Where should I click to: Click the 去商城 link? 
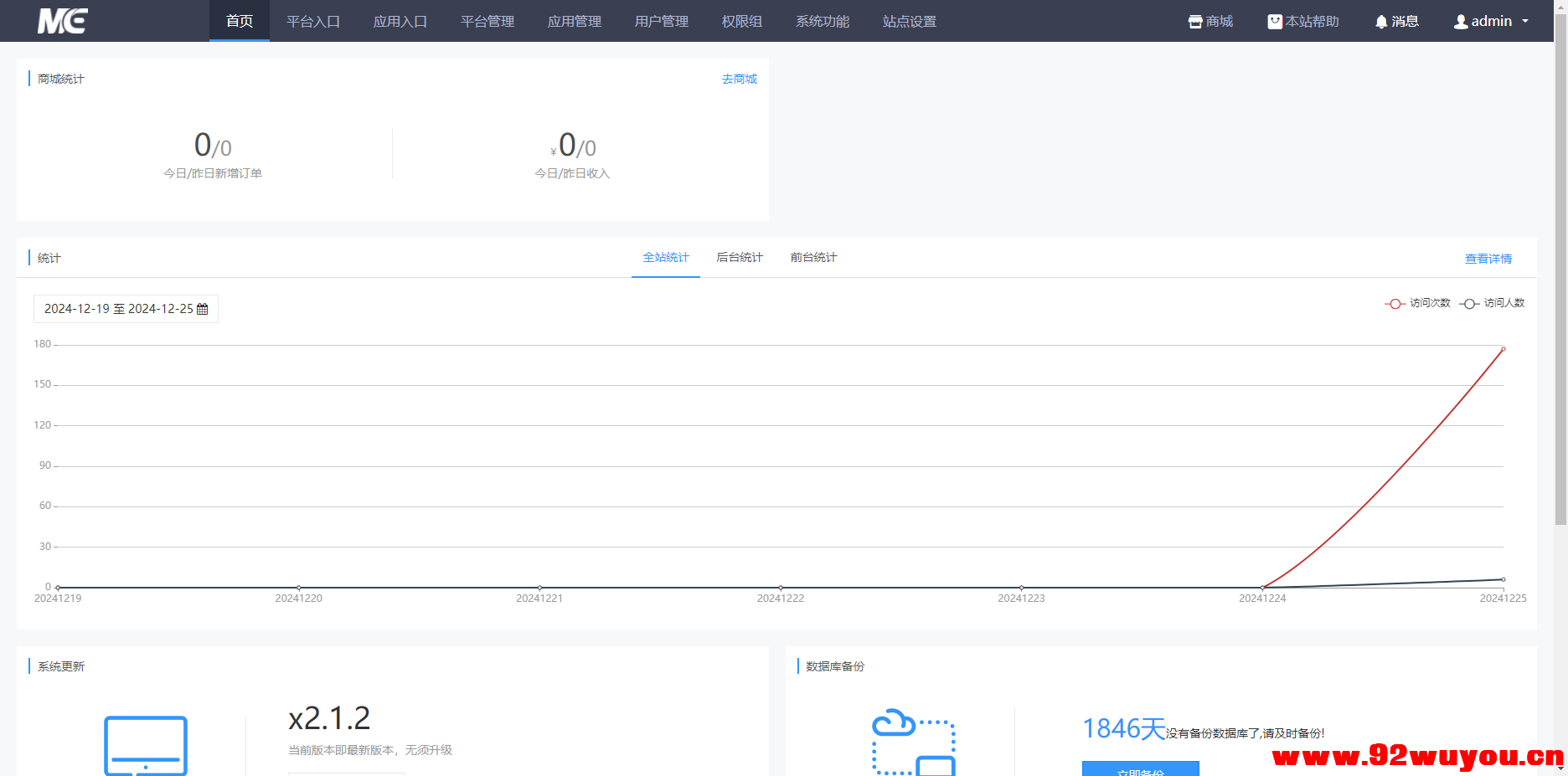click(739, 79)
